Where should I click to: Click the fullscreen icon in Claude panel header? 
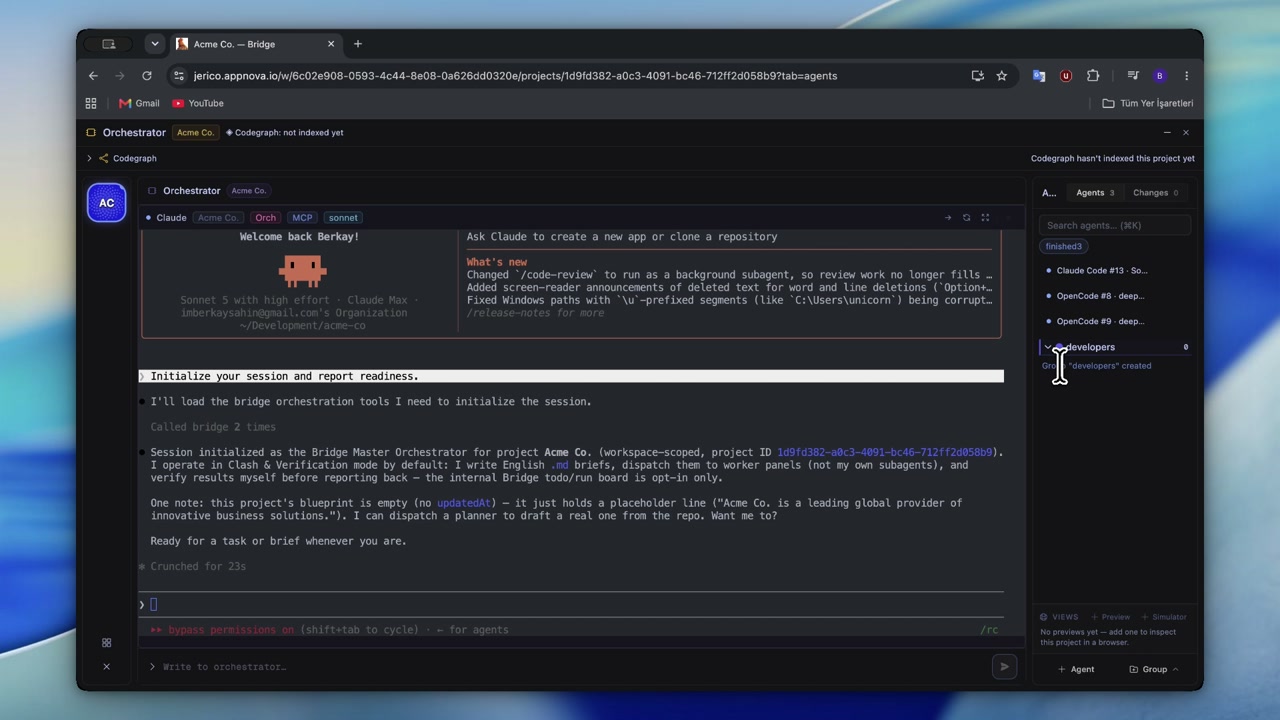pyautogui.click(x=985, y=217)
